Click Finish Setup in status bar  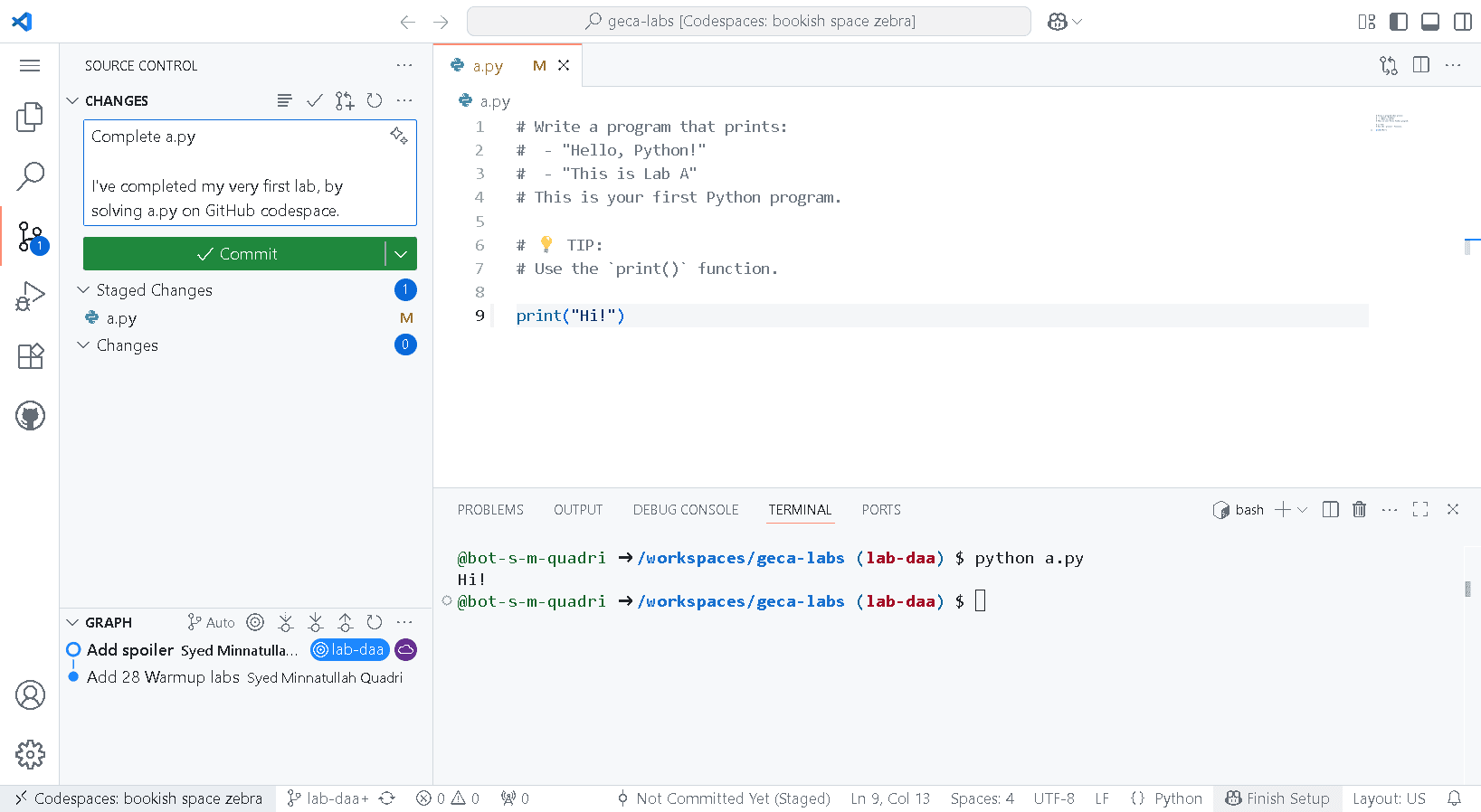[1277, 798]
